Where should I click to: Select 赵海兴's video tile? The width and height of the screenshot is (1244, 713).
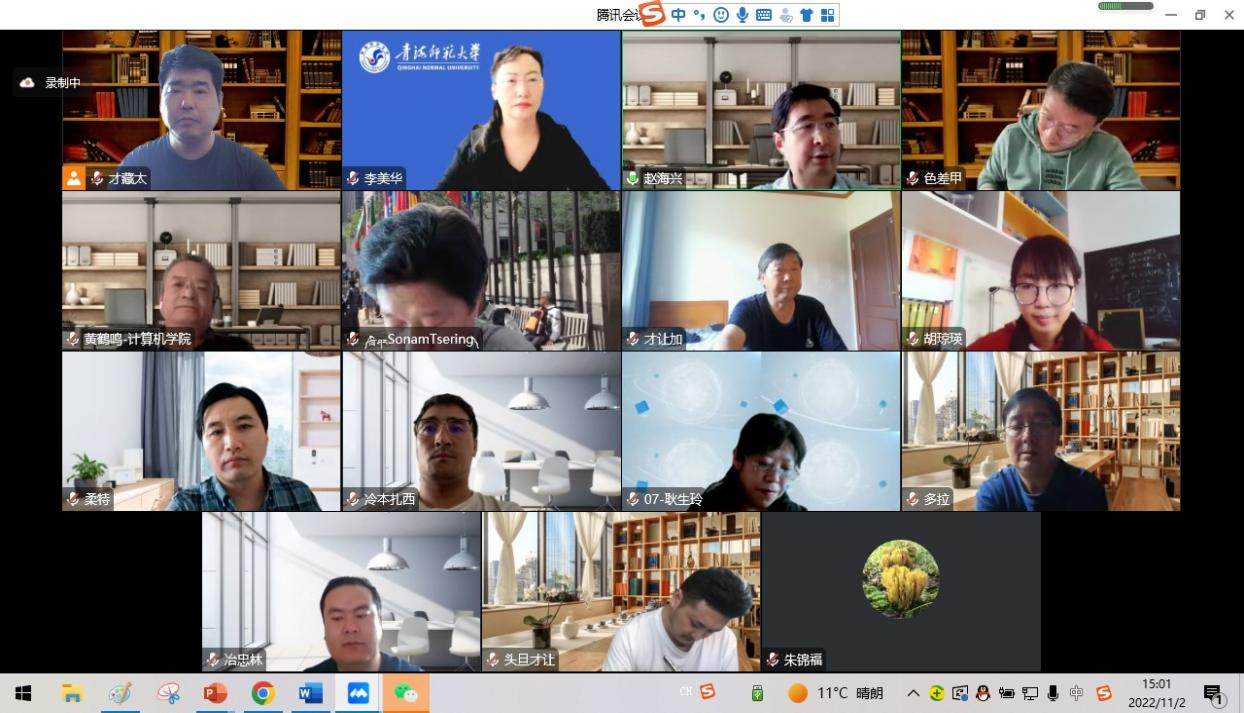point(760,109)
